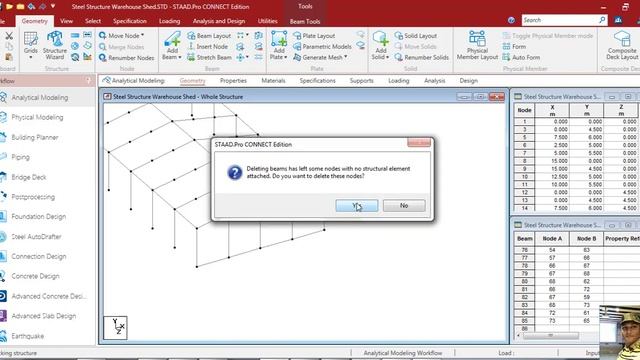Open Steel AutoDrafter workflow
The width and height of the screenshot is (640, 360).
(36, 237)
